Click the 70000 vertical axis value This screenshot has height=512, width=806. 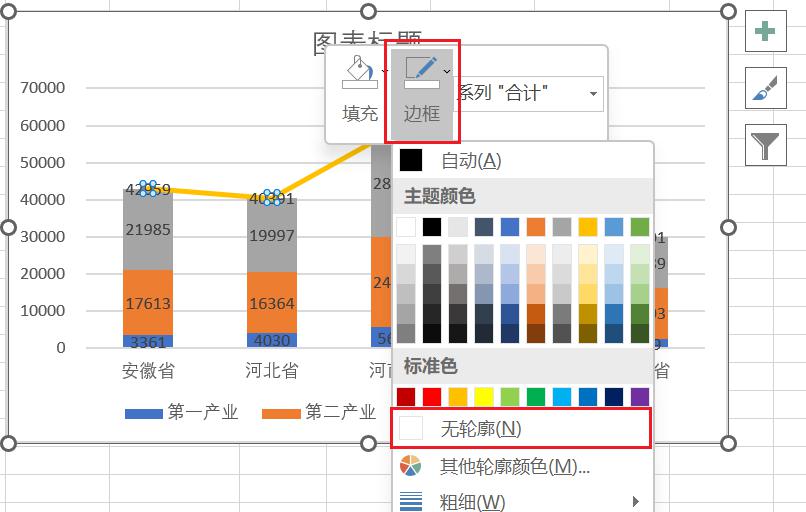tap(43, 87)
